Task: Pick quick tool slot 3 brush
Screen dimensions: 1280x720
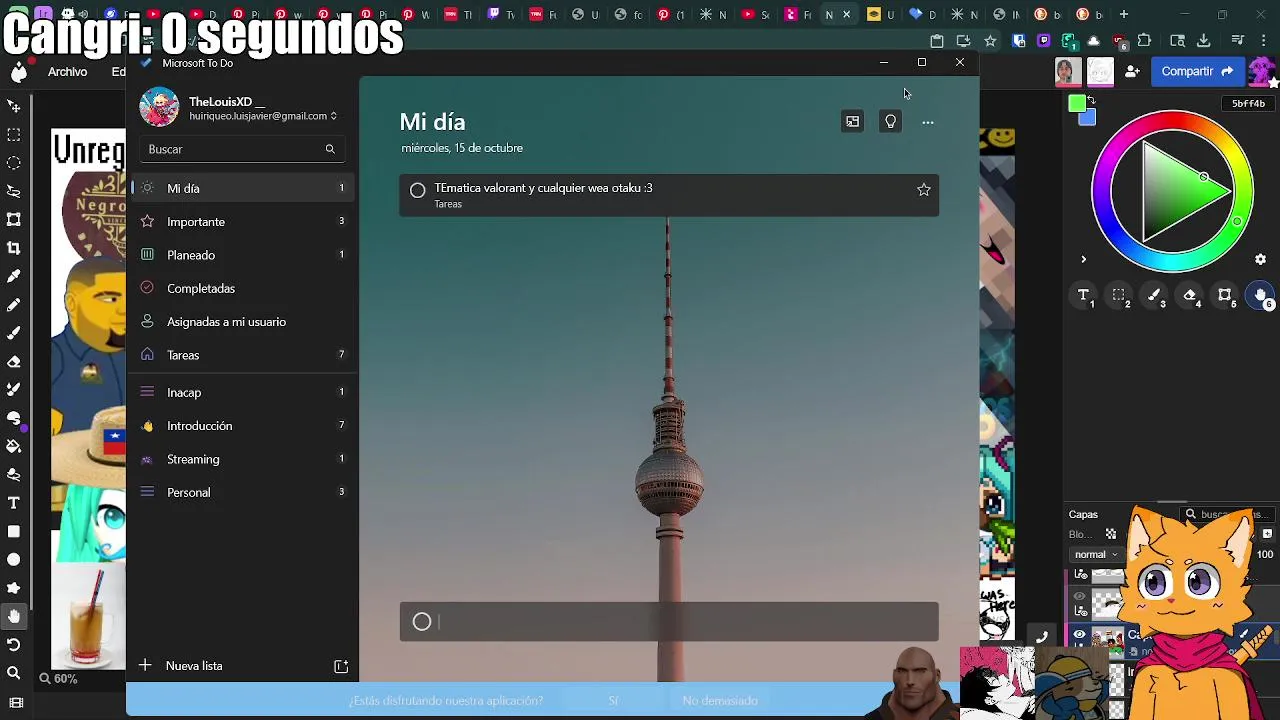Action: pyautogui.click(x=1155, y=296)
